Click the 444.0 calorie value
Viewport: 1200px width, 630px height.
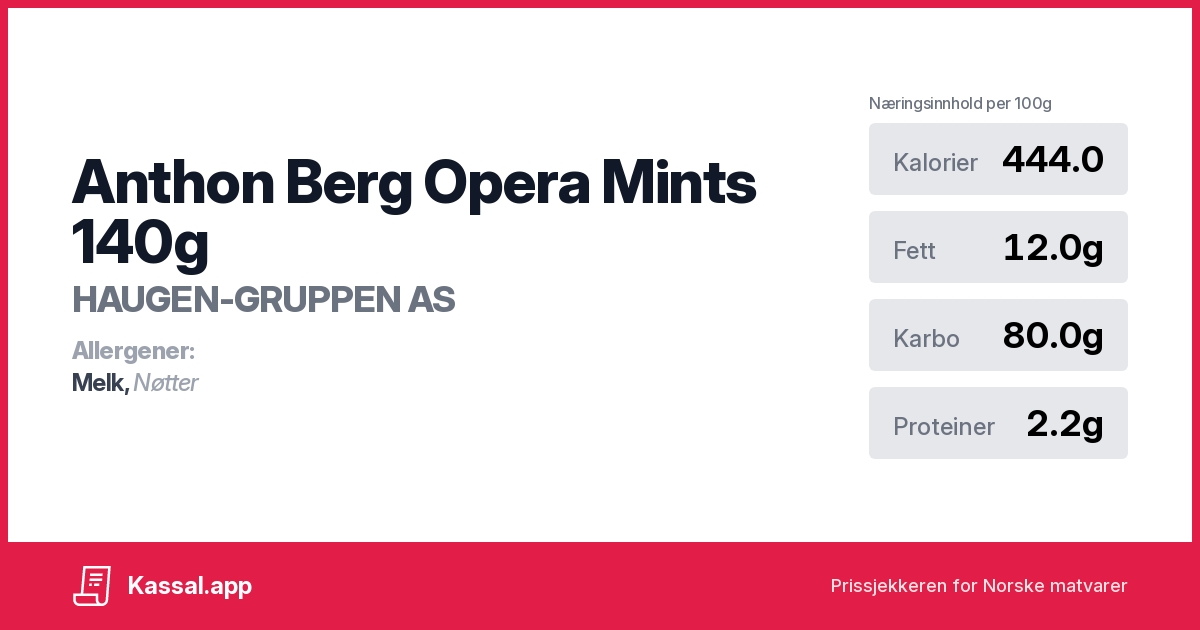pos(1052,160)
